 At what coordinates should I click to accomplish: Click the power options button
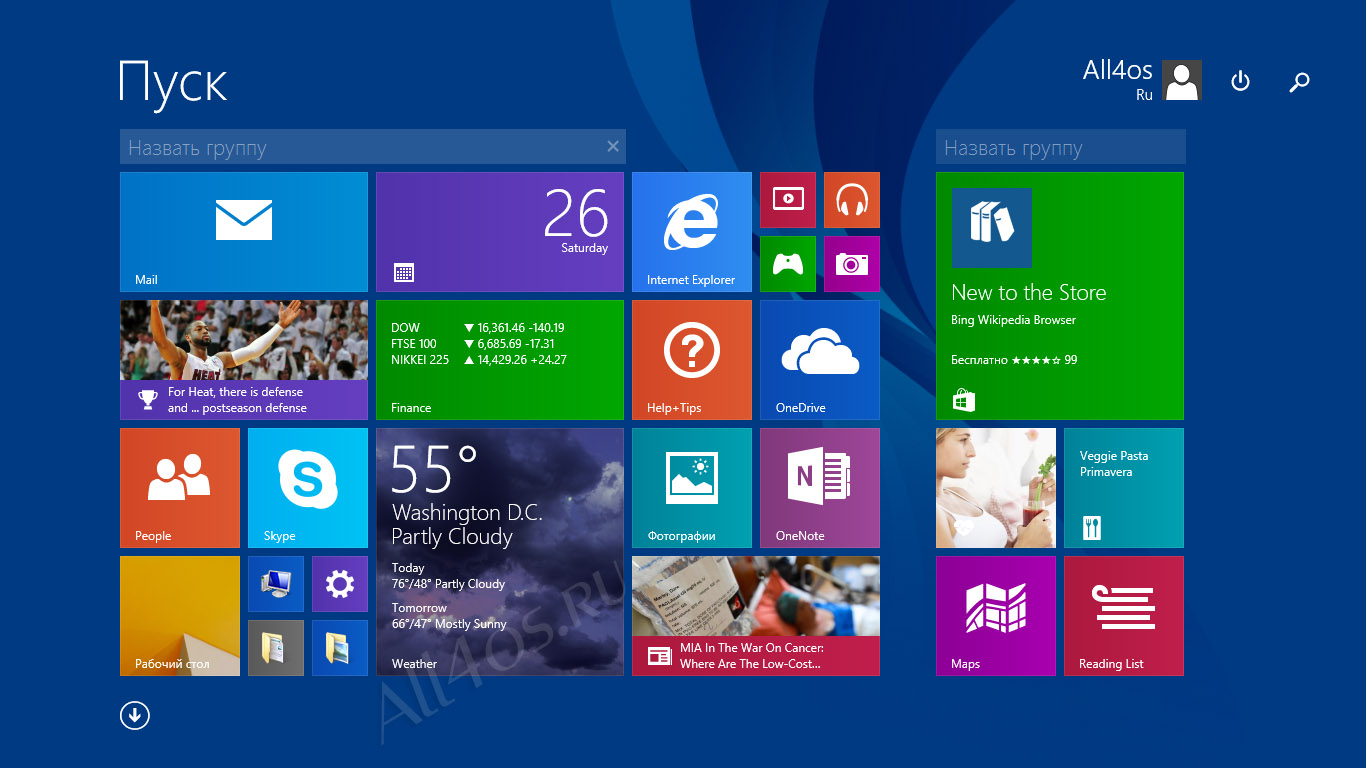coord(1240,81)
